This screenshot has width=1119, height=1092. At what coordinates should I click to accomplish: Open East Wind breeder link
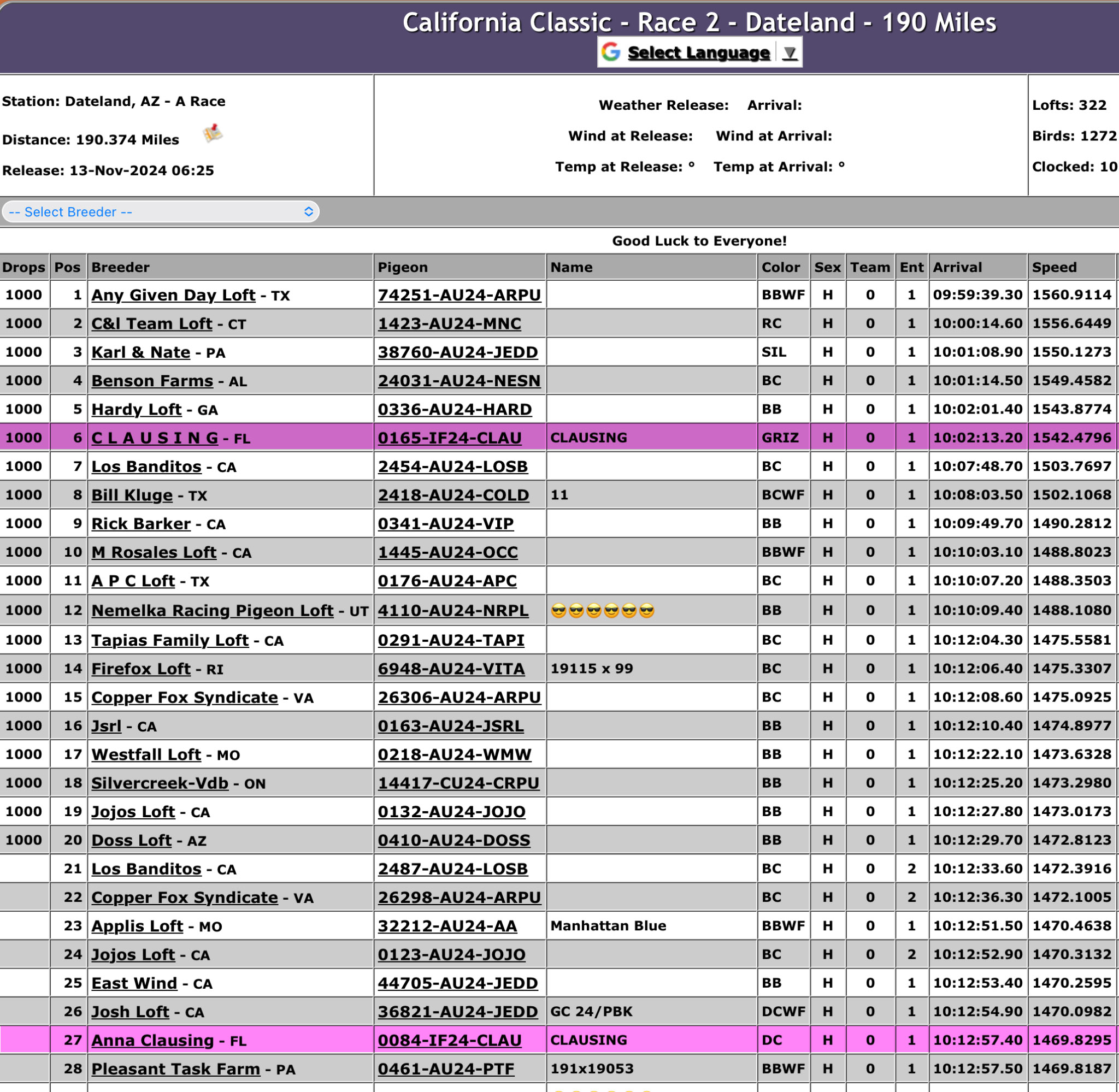[134, 983]
